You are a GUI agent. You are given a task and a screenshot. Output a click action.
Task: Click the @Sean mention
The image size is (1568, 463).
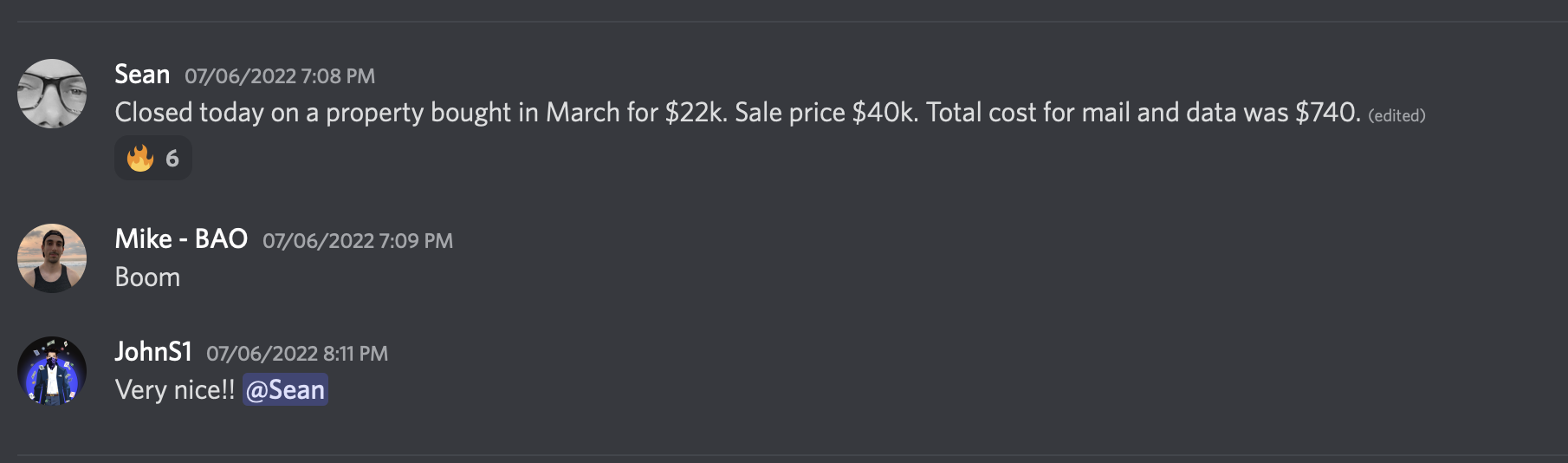coord(285,390)
